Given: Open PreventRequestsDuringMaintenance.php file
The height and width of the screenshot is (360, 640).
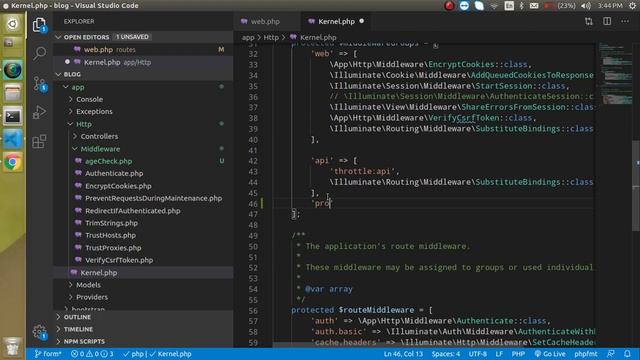Looking at the screenshot, I should [143, 198].
